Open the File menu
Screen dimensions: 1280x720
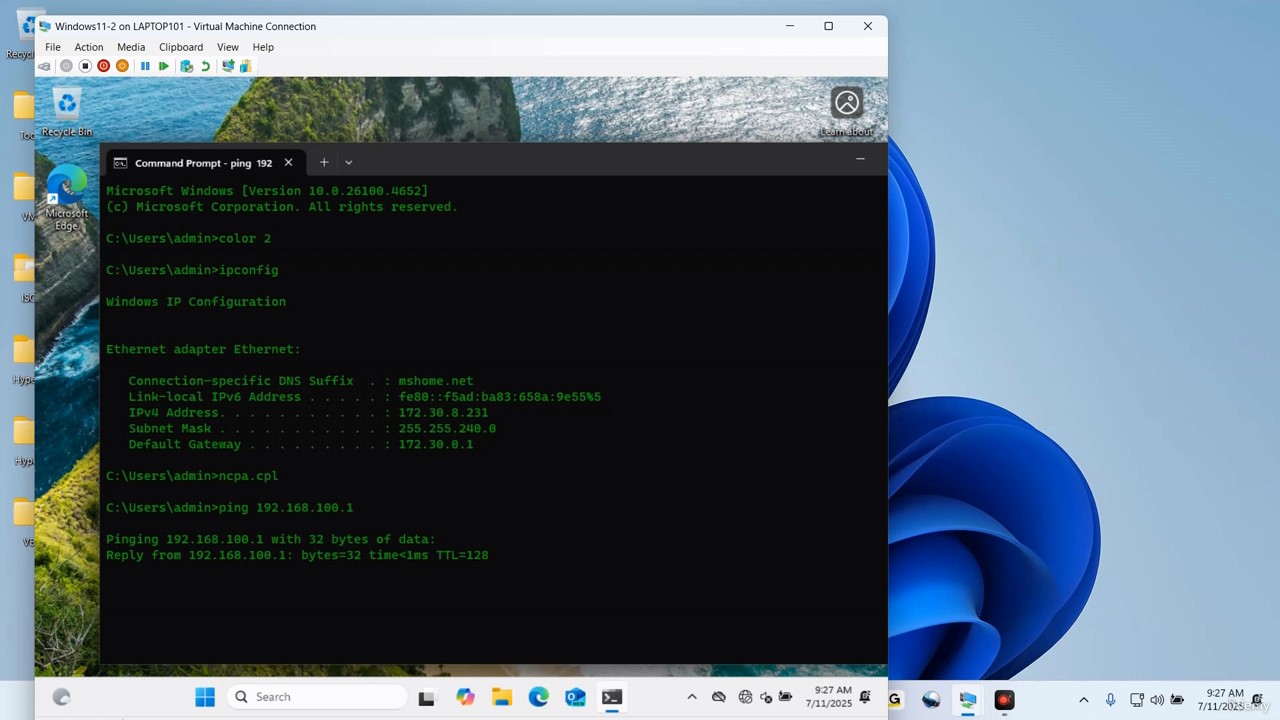(53, 47)
